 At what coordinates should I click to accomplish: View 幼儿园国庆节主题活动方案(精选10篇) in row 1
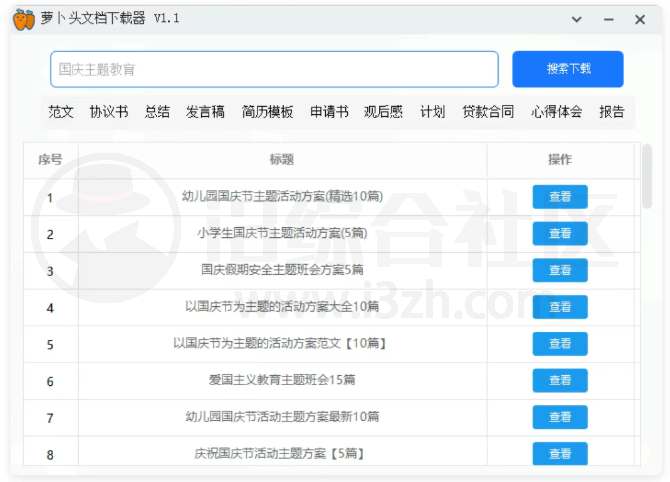point(560,197)
